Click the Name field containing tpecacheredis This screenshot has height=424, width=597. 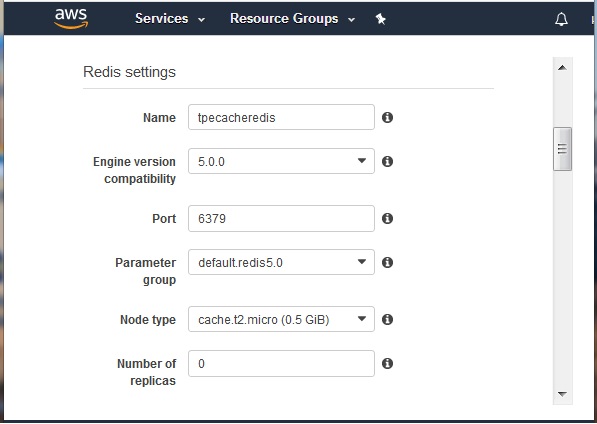click(281, 117)
